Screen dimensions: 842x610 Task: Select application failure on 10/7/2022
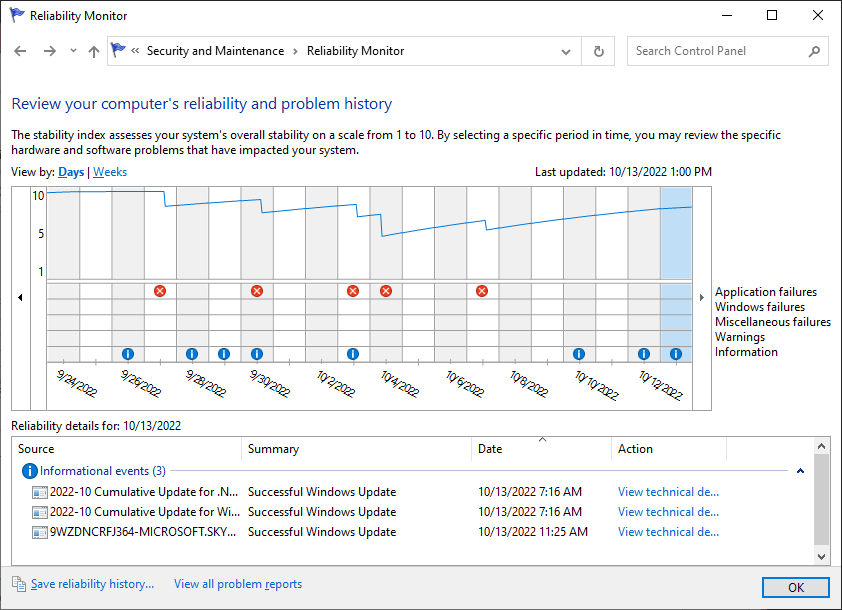click(482, 291)
